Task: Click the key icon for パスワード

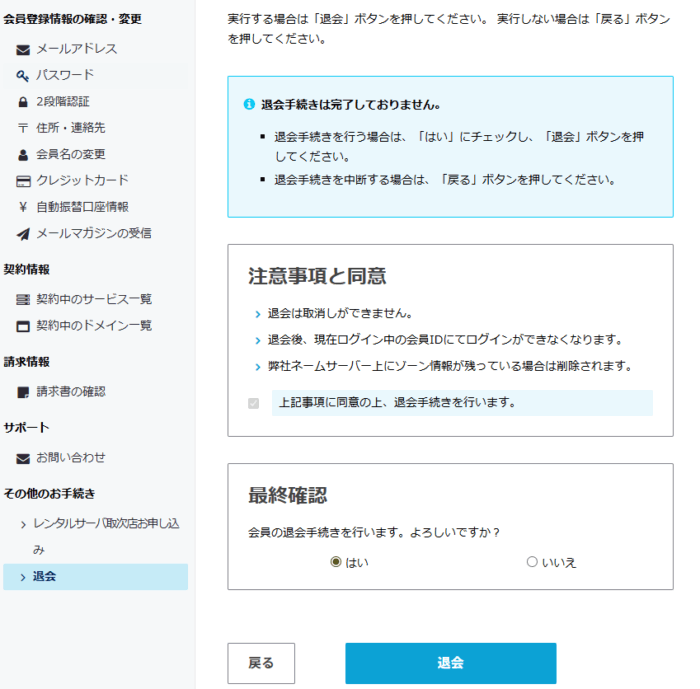Action: pyautogui.click(x=23, y=75)
